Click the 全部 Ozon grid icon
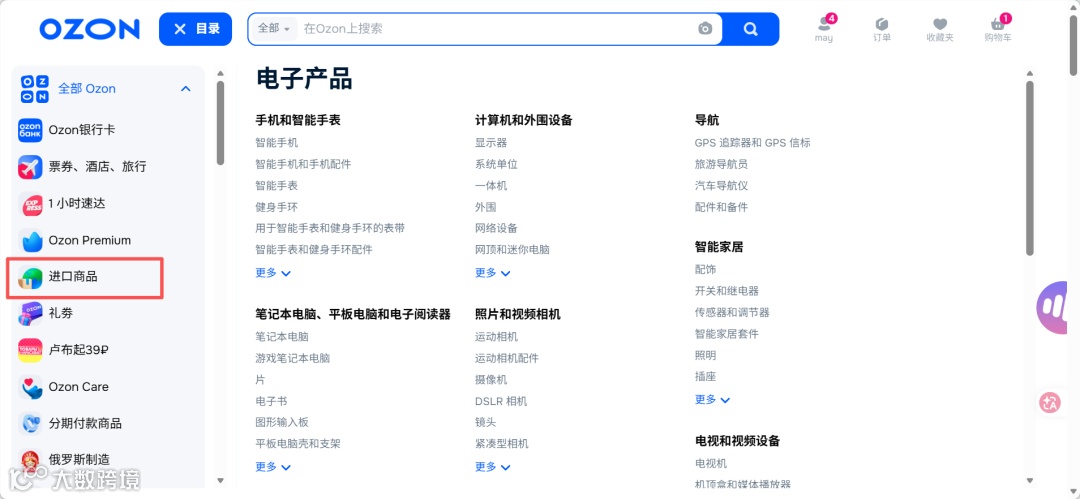The width and height of the screenshot is (1080, 499). (34, 88)
